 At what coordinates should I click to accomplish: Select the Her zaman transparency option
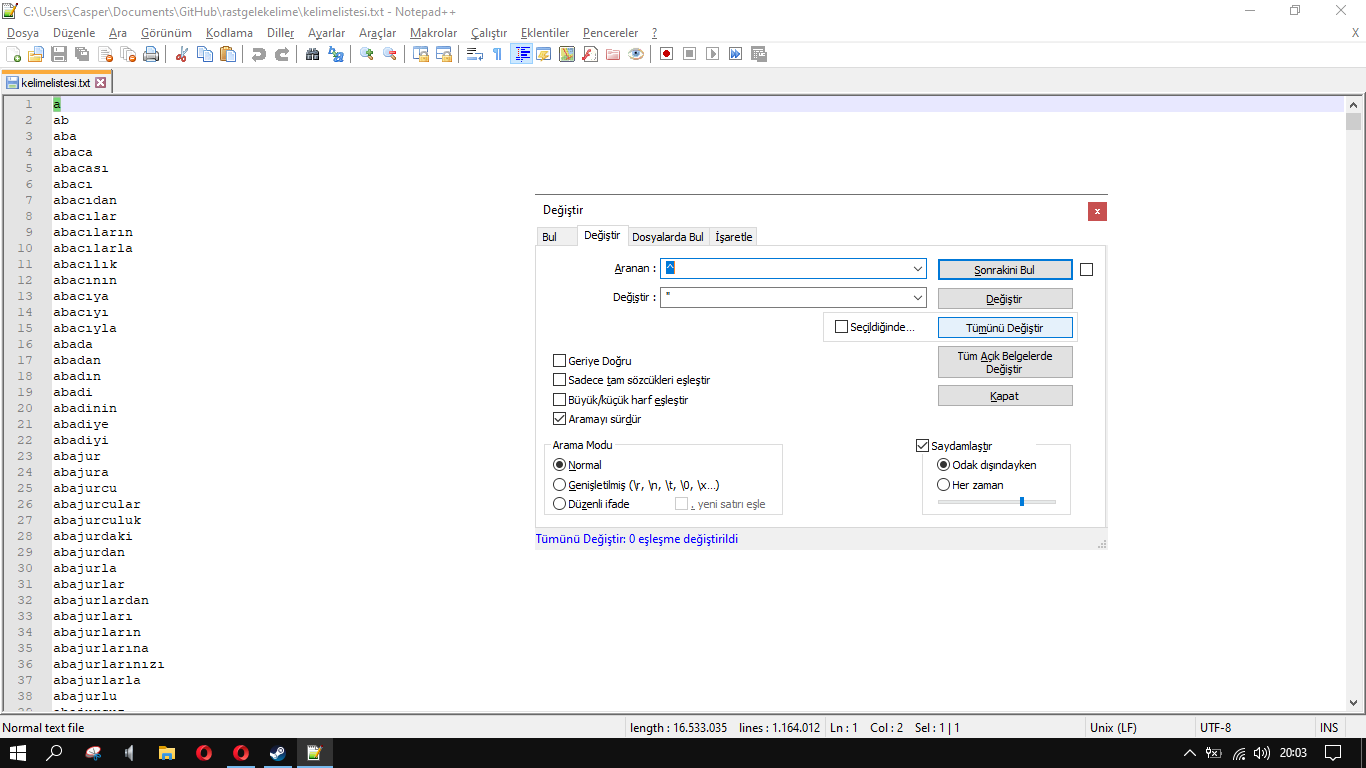point(943,485)
